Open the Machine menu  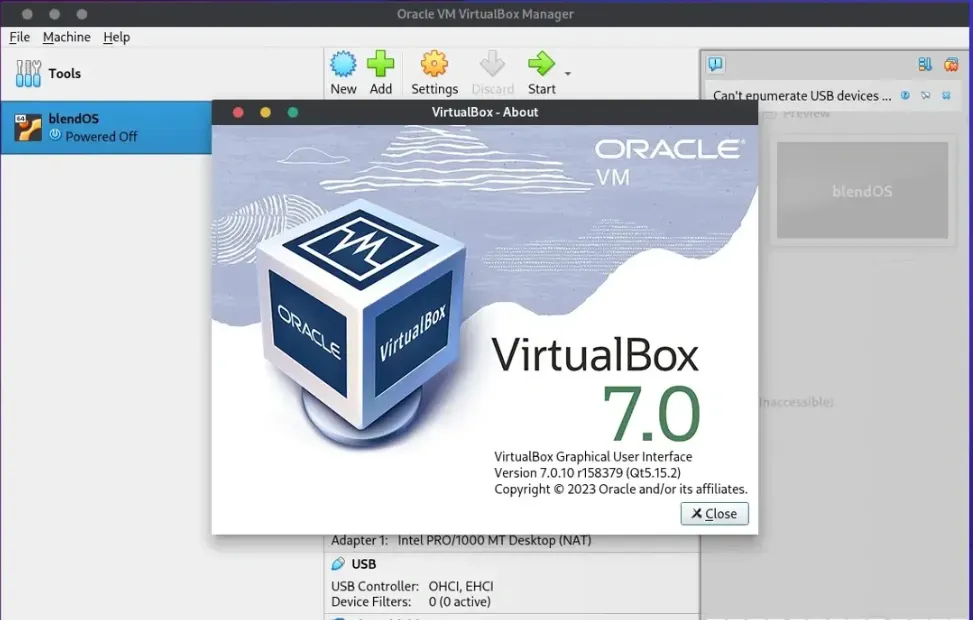pyautogui.click(x=66, y=37)
